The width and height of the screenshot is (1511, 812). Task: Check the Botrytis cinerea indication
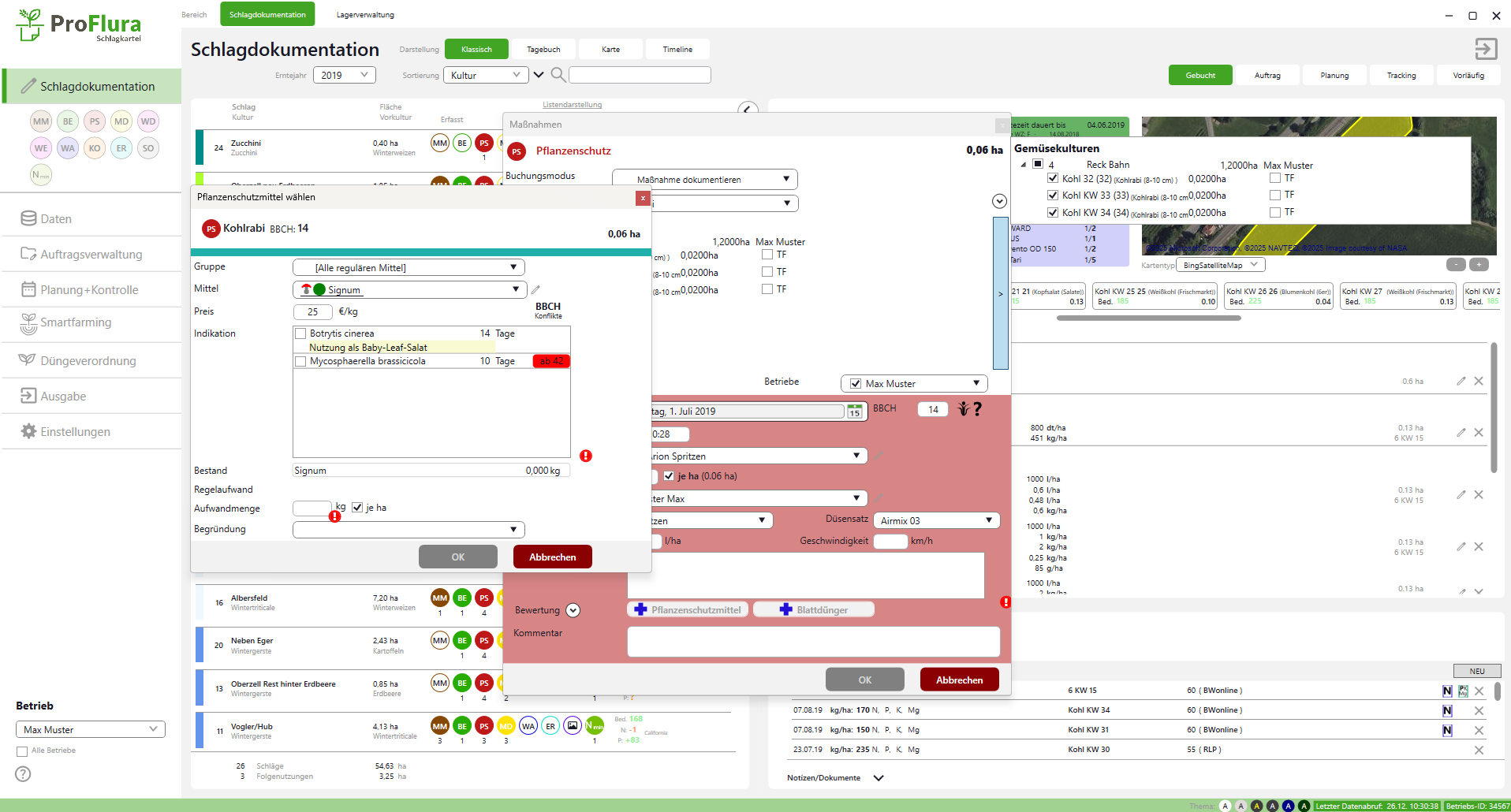coord(300,333)
